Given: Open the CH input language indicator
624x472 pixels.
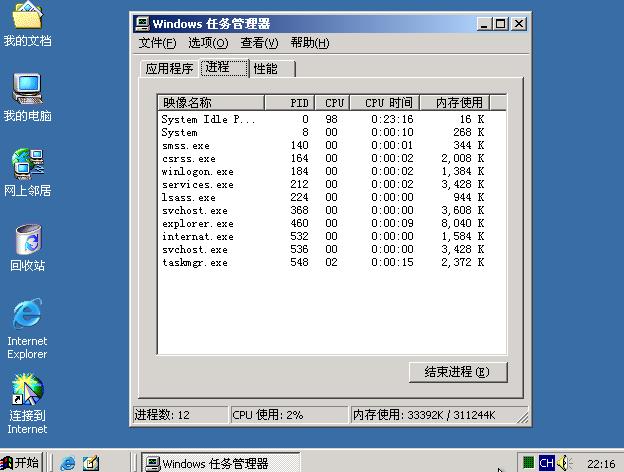Looking at the screenshot, I should 546,462.
